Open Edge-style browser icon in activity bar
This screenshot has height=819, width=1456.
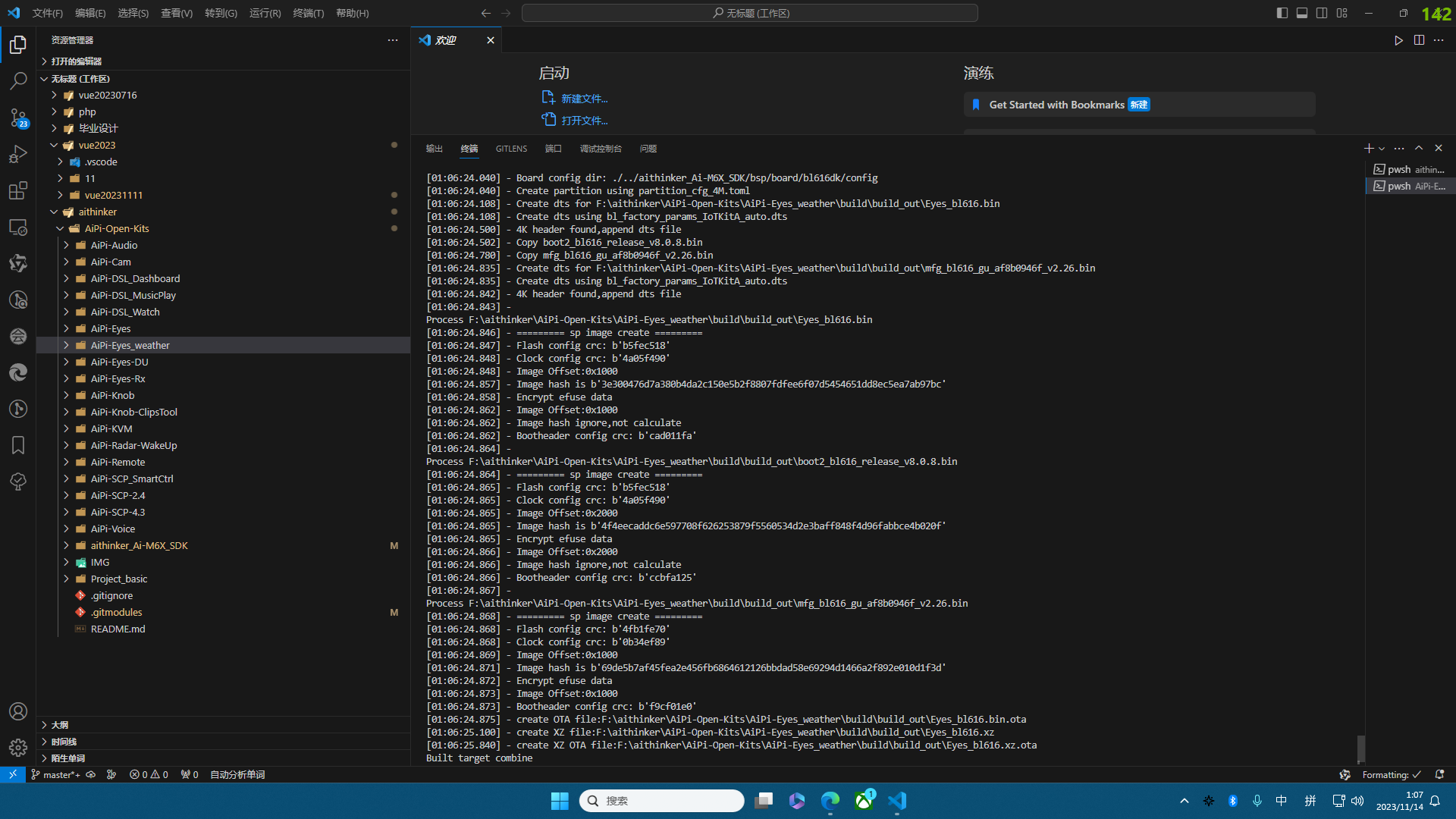click(x=18, y=372)
